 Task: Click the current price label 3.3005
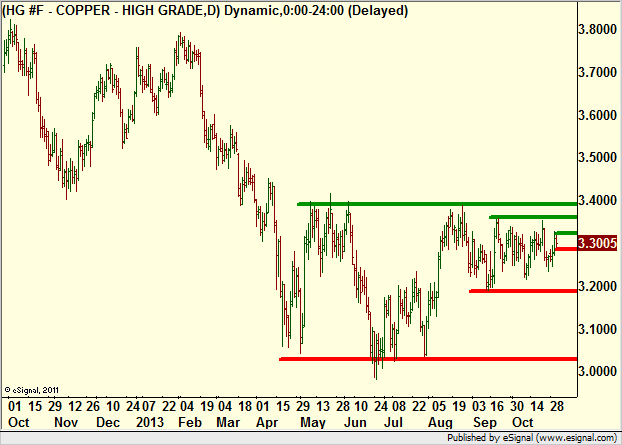click(x=597, y=243)
